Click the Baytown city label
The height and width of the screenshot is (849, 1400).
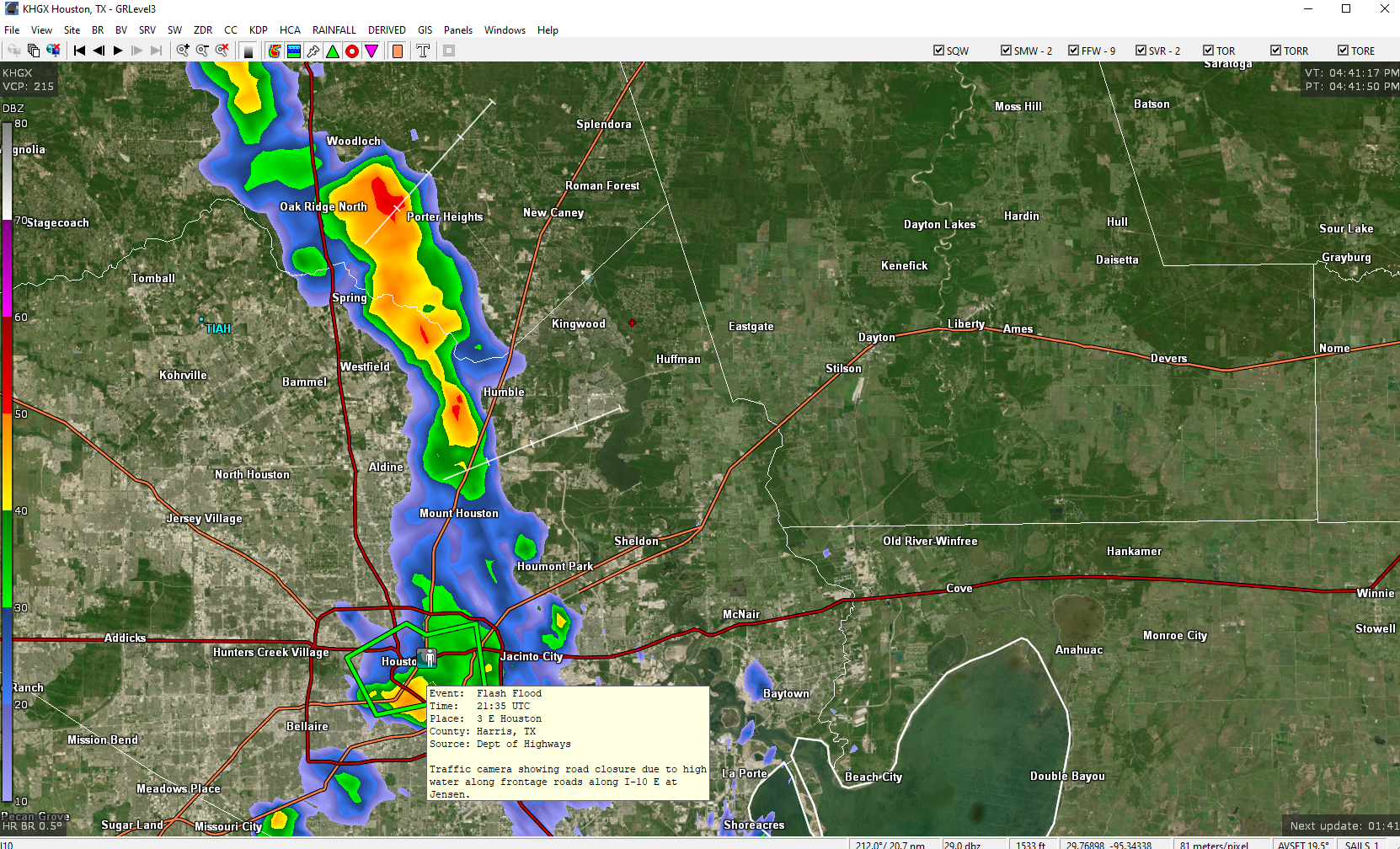click(x=786, y=693)
